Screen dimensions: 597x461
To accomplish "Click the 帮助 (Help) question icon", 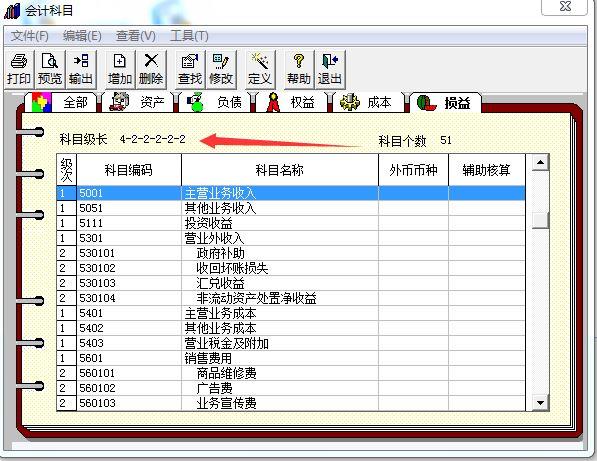I will point(299,69).
